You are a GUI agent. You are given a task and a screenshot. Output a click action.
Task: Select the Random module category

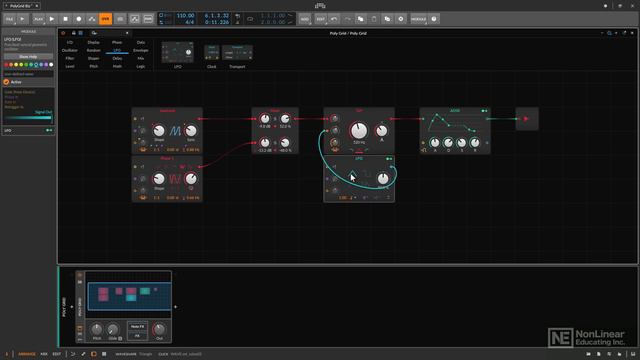[x=93, y=50]
